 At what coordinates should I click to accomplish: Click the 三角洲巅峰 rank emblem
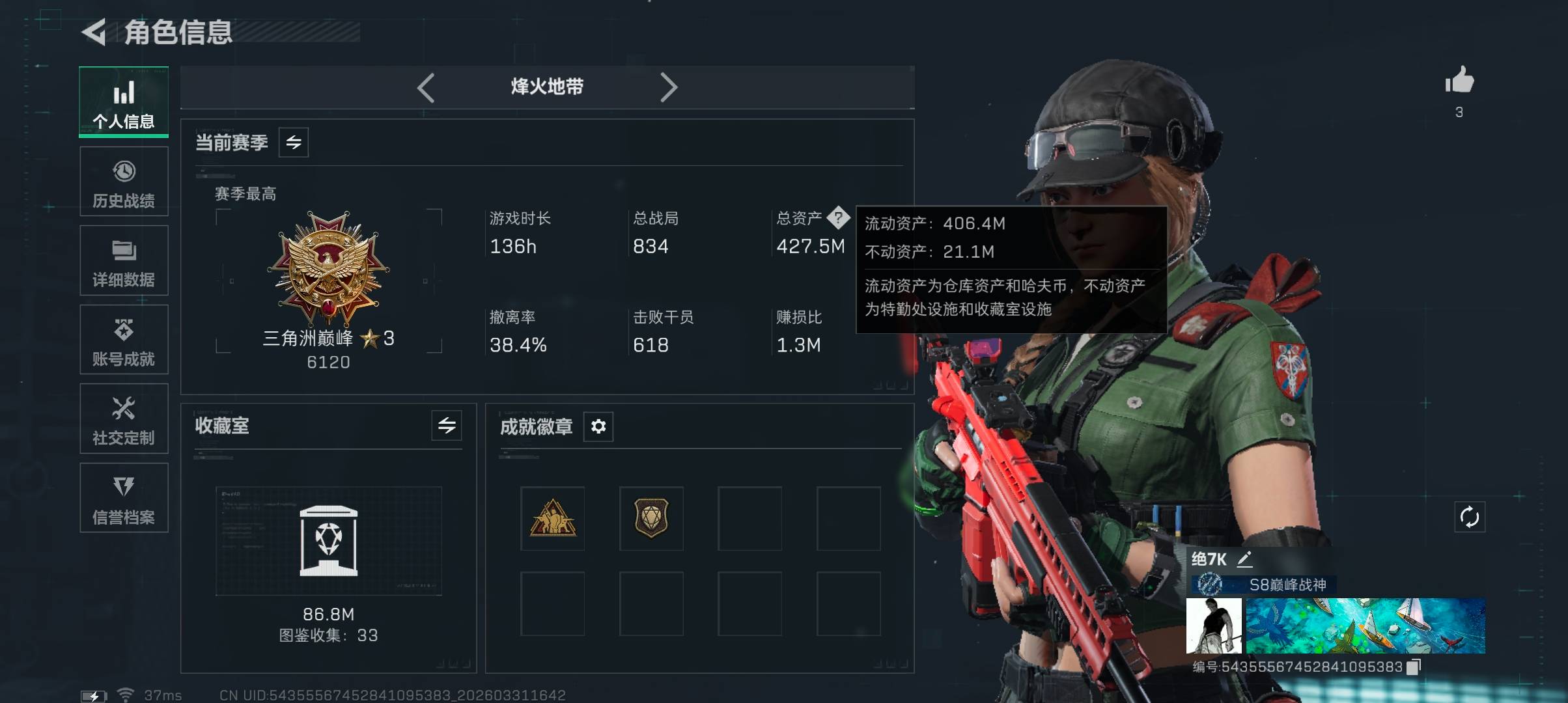[329, 268]
